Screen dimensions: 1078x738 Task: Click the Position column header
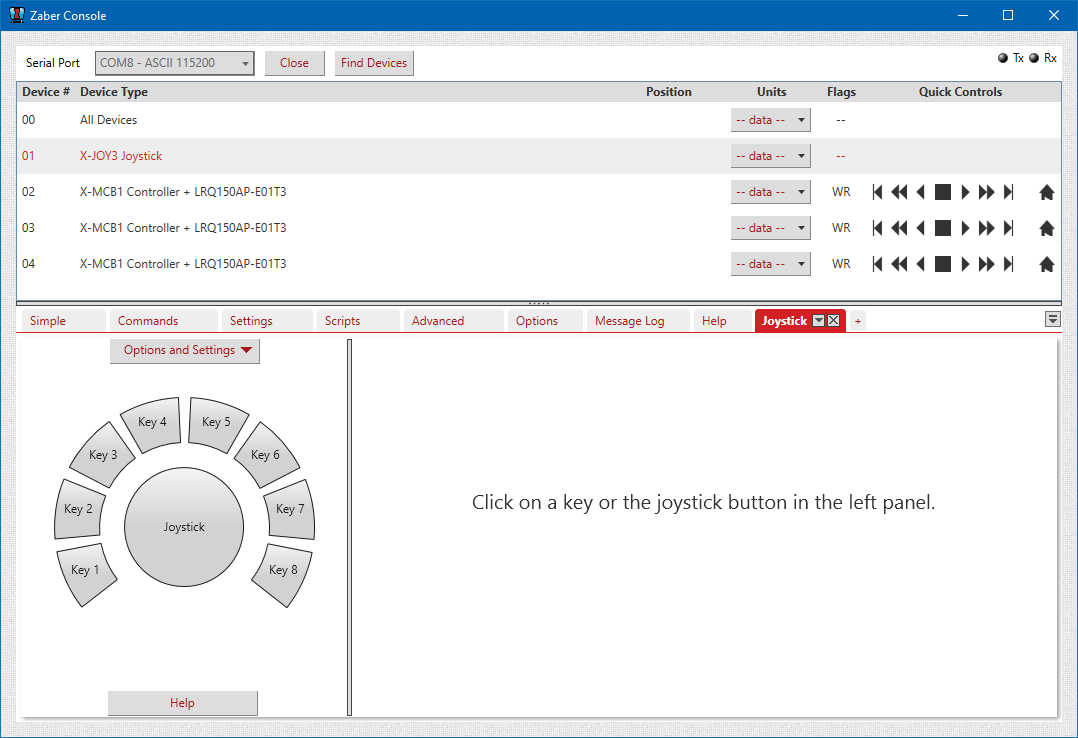point(668,91)
